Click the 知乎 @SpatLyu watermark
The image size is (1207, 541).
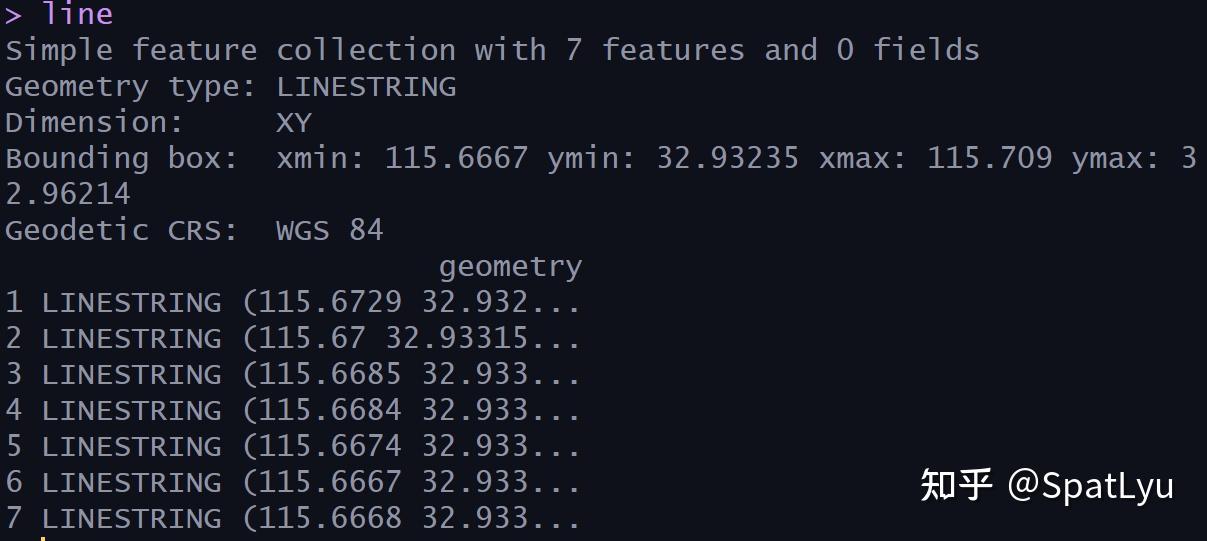(x=1046, y=486)
